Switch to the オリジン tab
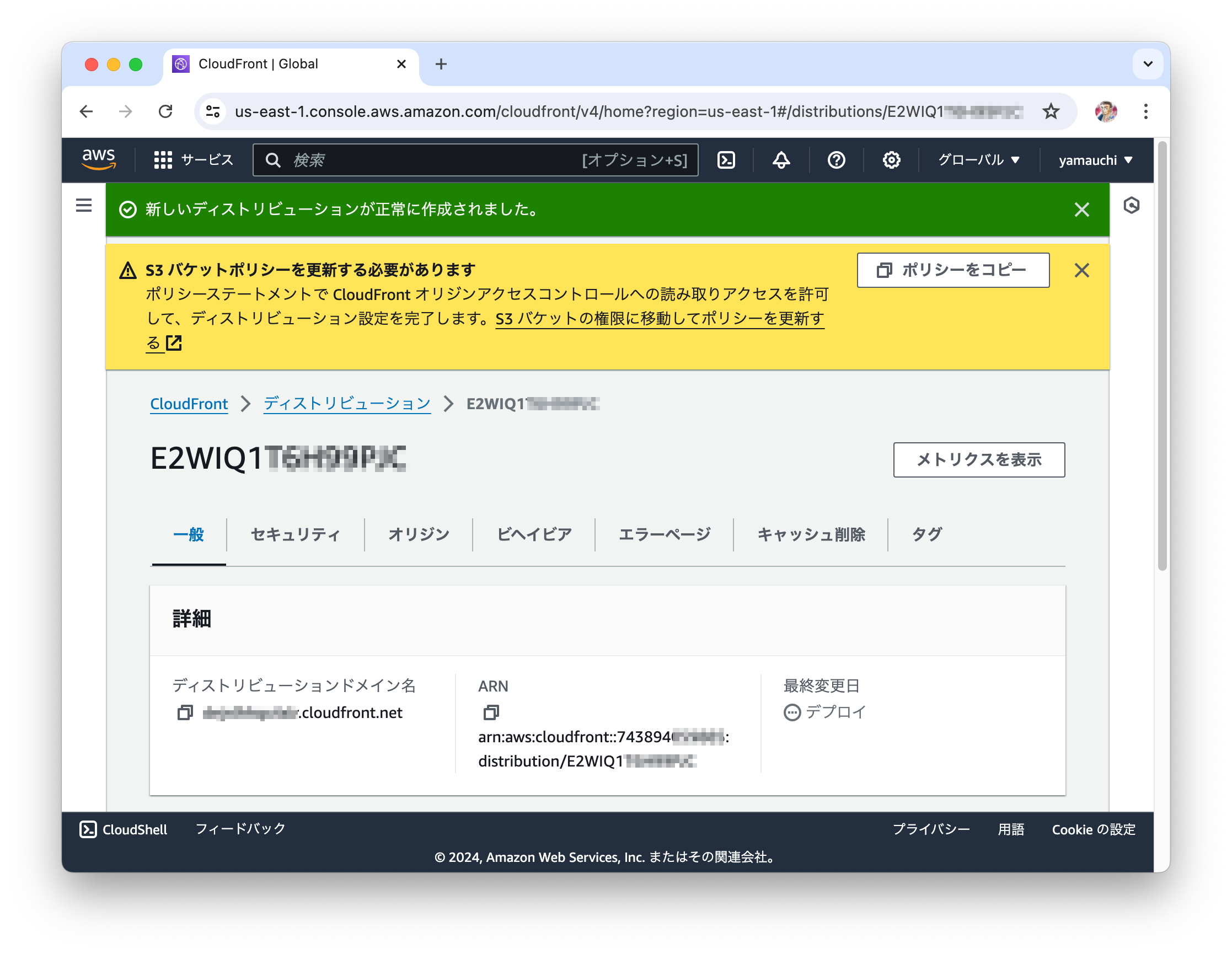 pyautogui.click(x=419, y=534)
